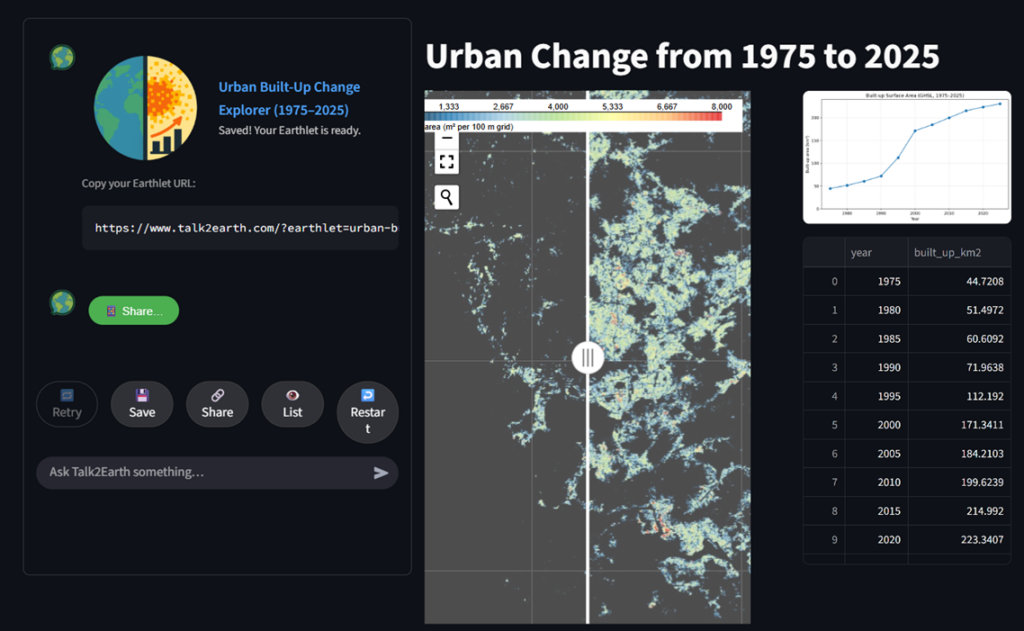Click the year column header
1024x631 pixels.
coord(875,253)
